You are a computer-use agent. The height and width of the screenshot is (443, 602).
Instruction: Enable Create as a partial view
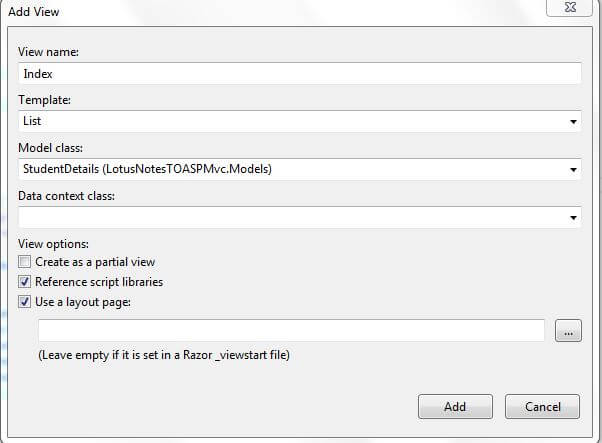pyautogui.click(x=25, y=262)
